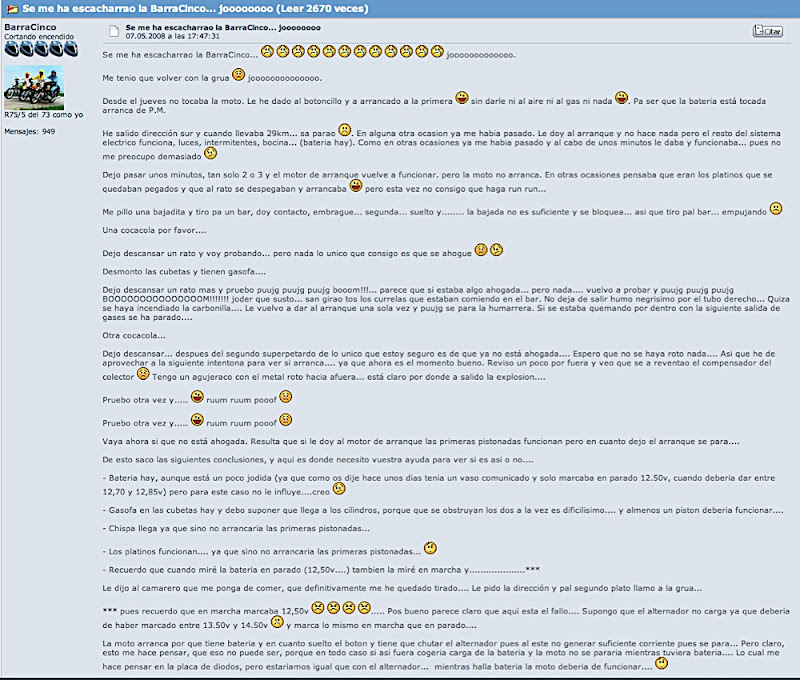Open BarraCinco username profile link

30,27
